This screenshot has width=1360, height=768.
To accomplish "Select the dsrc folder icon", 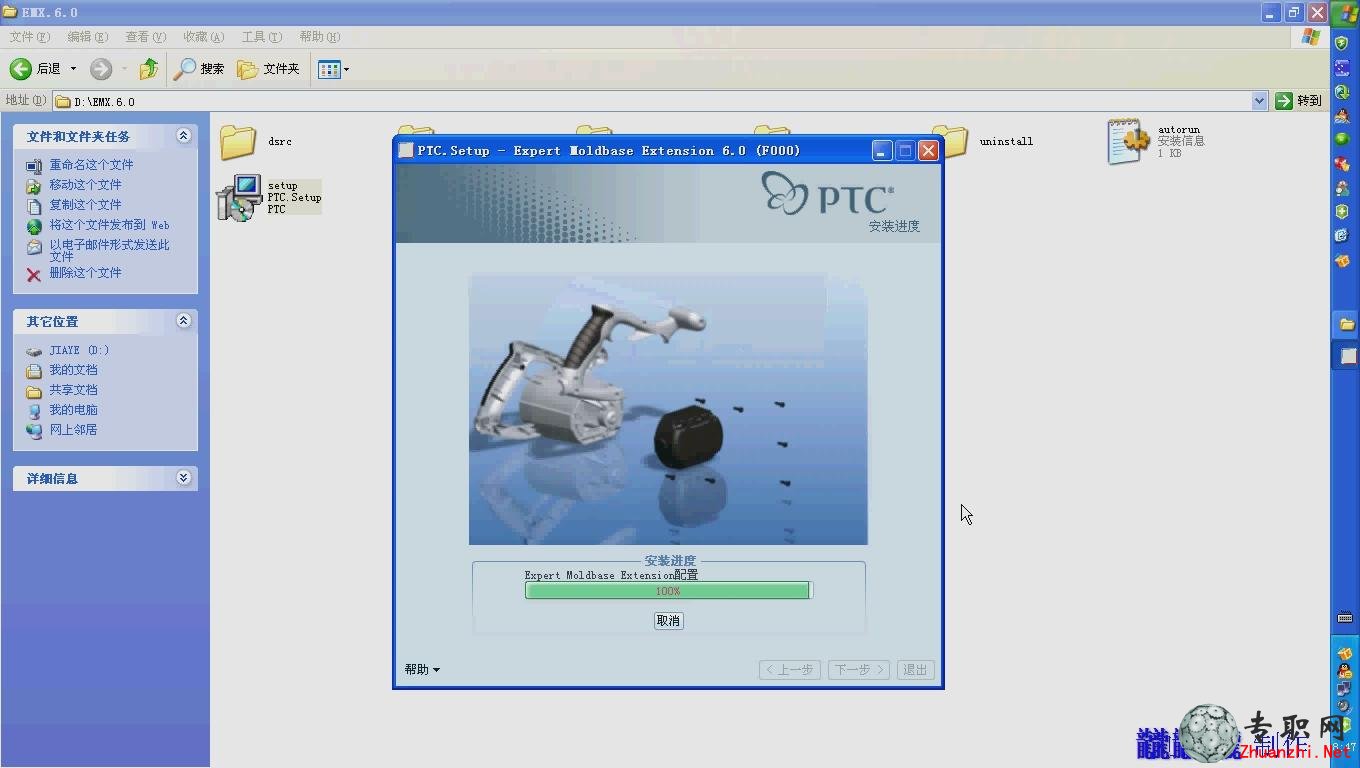I will coord(238,142).
